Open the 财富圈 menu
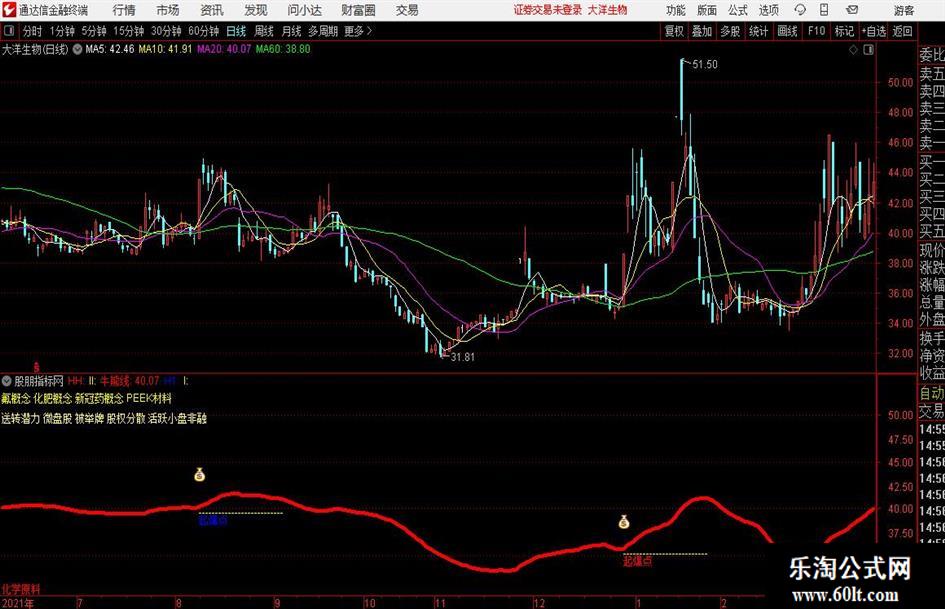Viewport: 945px width, 609px height. 358,10
